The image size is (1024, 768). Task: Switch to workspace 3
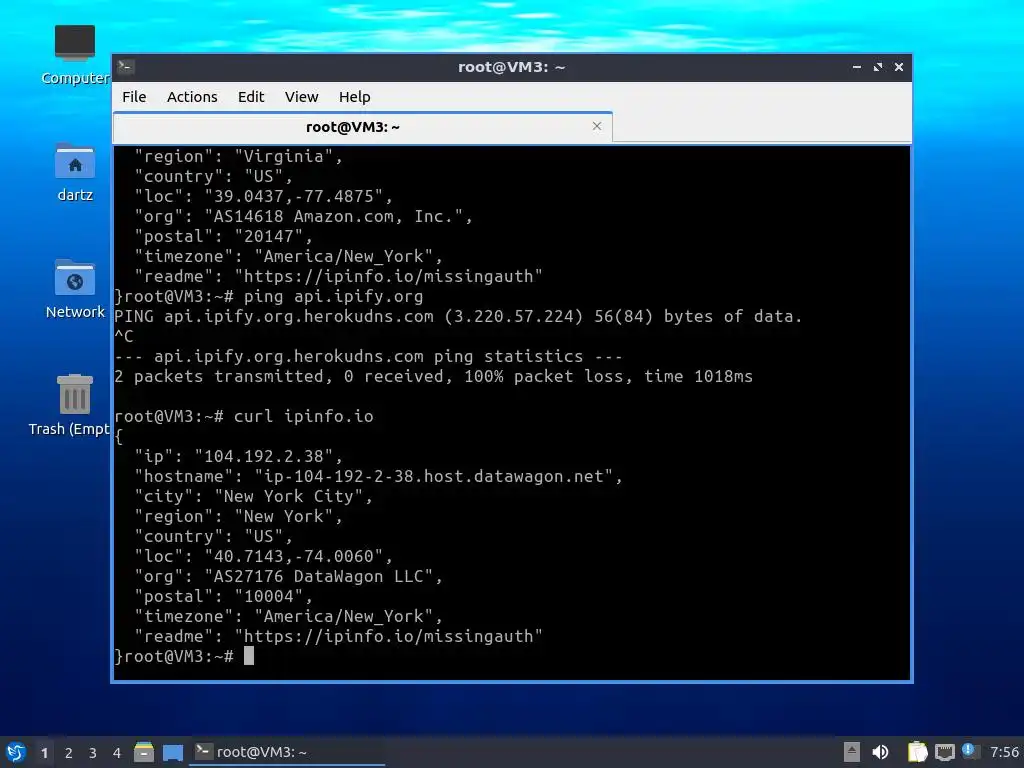(x=93, y=753)
